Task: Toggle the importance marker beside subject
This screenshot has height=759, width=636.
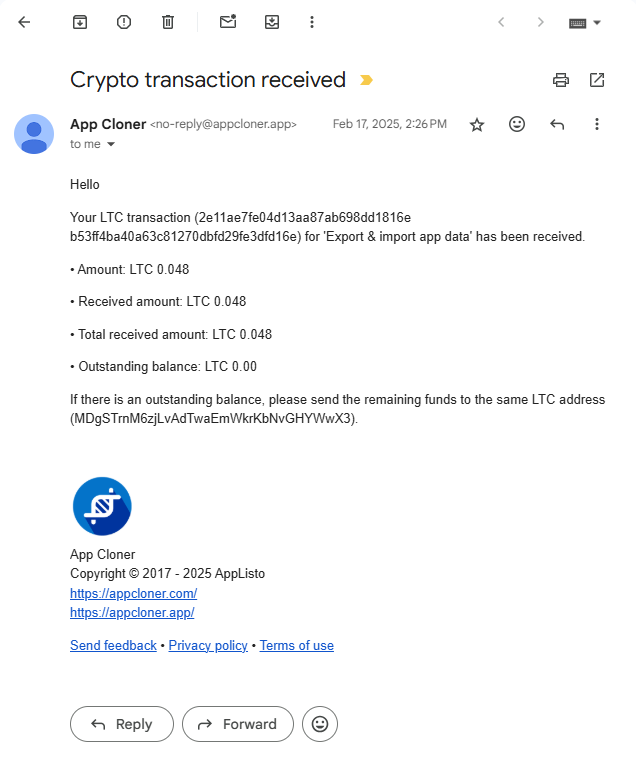Action: tap(366, 80)
